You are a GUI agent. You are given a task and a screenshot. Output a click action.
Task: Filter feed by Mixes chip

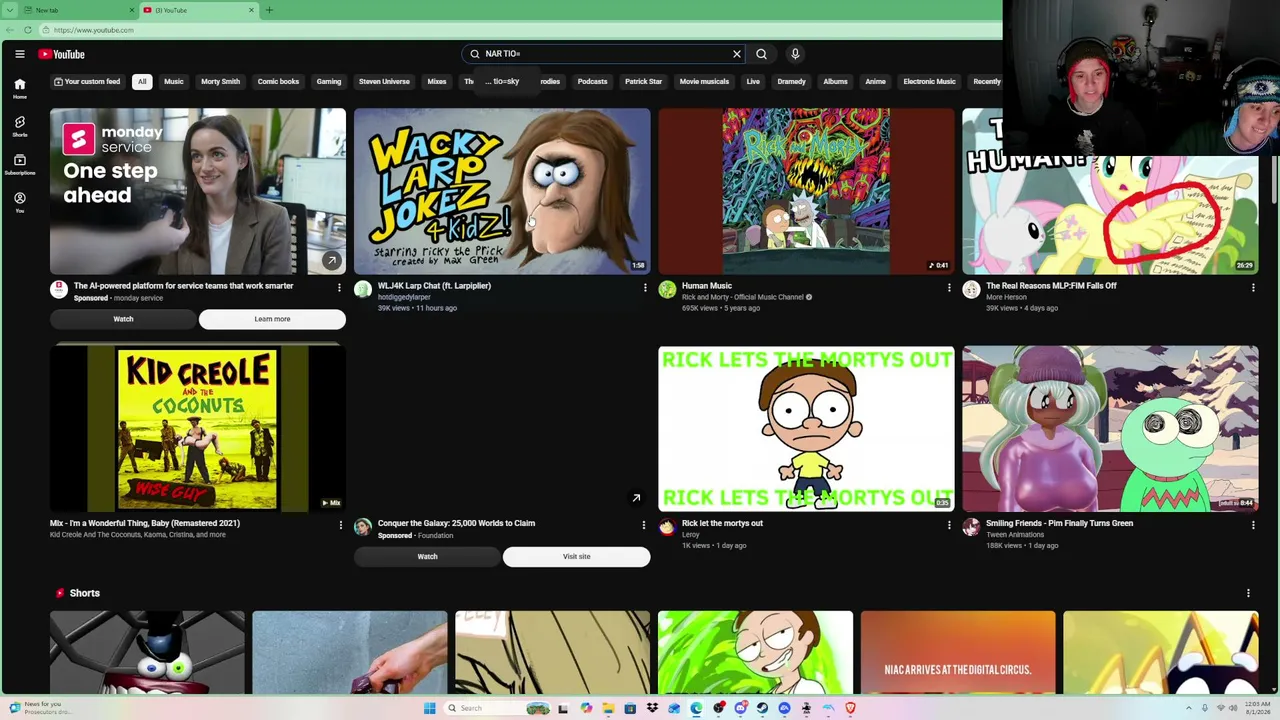[x=437, y=82]
